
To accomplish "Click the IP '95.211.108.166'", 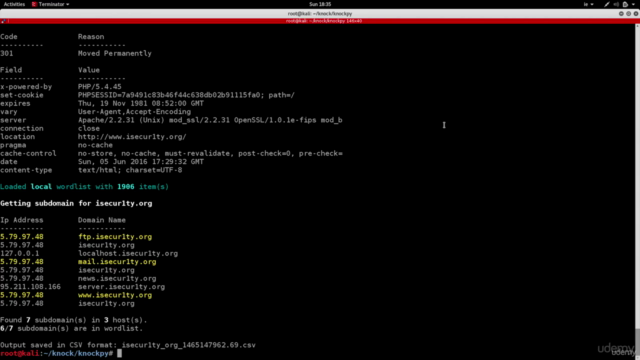I will pyautogui.click(x=30, y=287).
